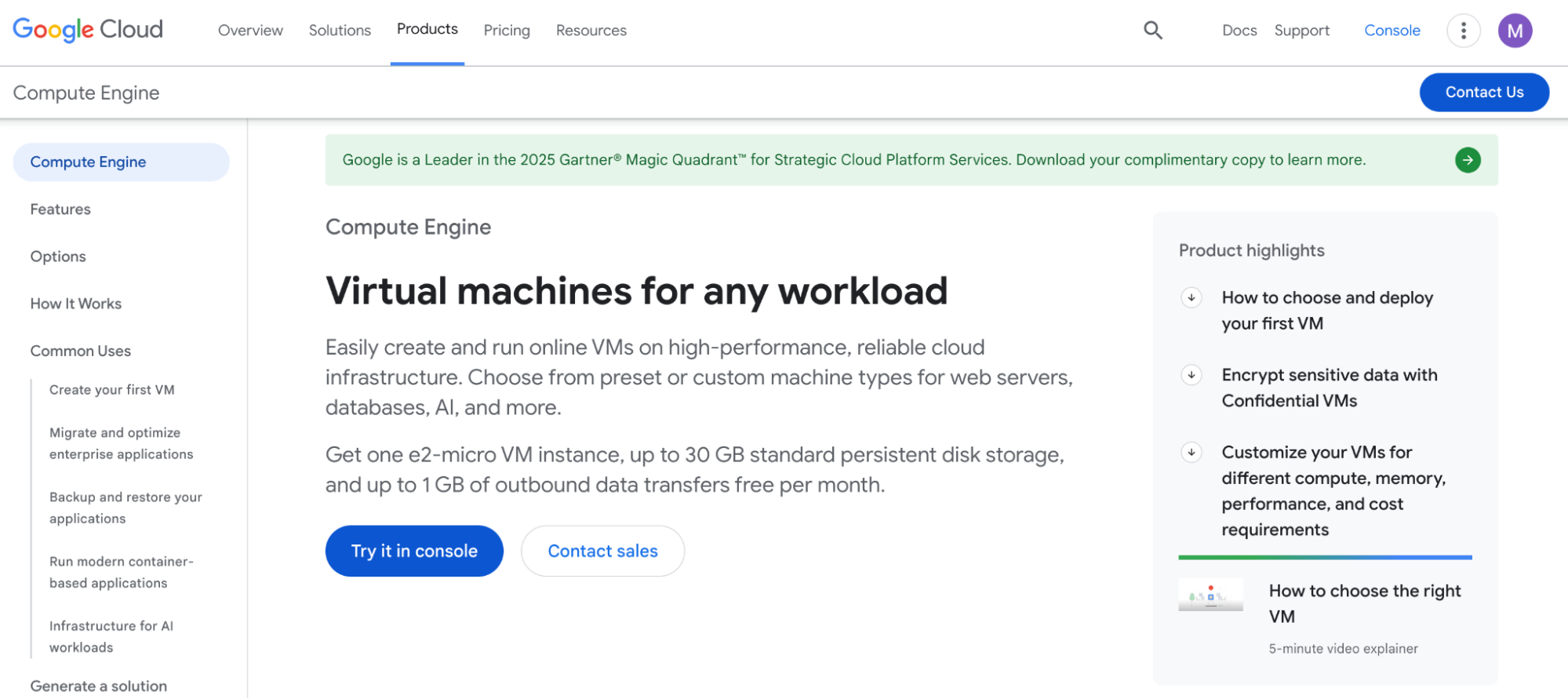
Task: Jump to Features section in sidebar
Action: (60, 209)
